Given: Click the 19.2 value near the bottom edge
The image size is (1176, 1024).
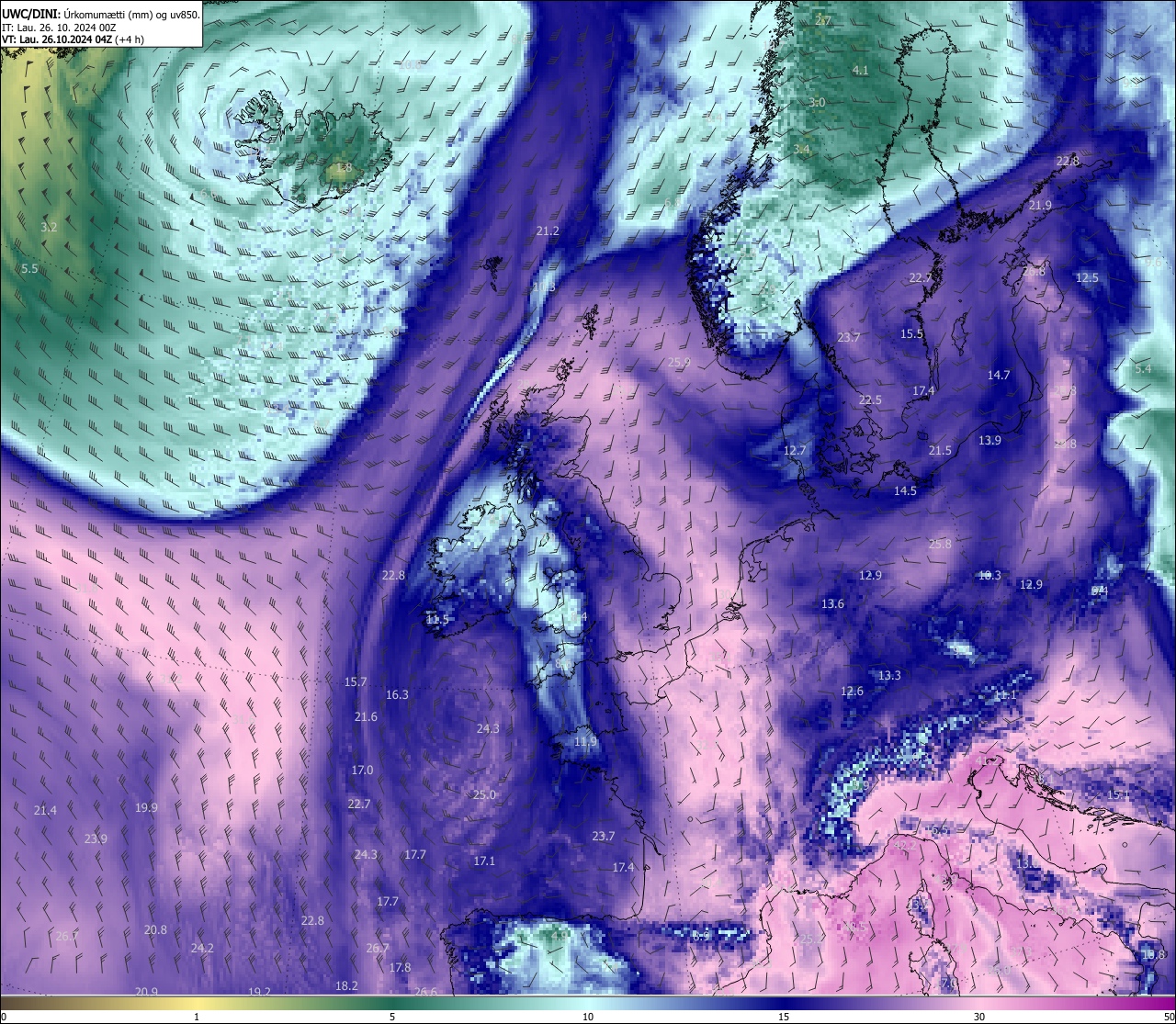Looking at the screenshot, I should pos(259,992).
